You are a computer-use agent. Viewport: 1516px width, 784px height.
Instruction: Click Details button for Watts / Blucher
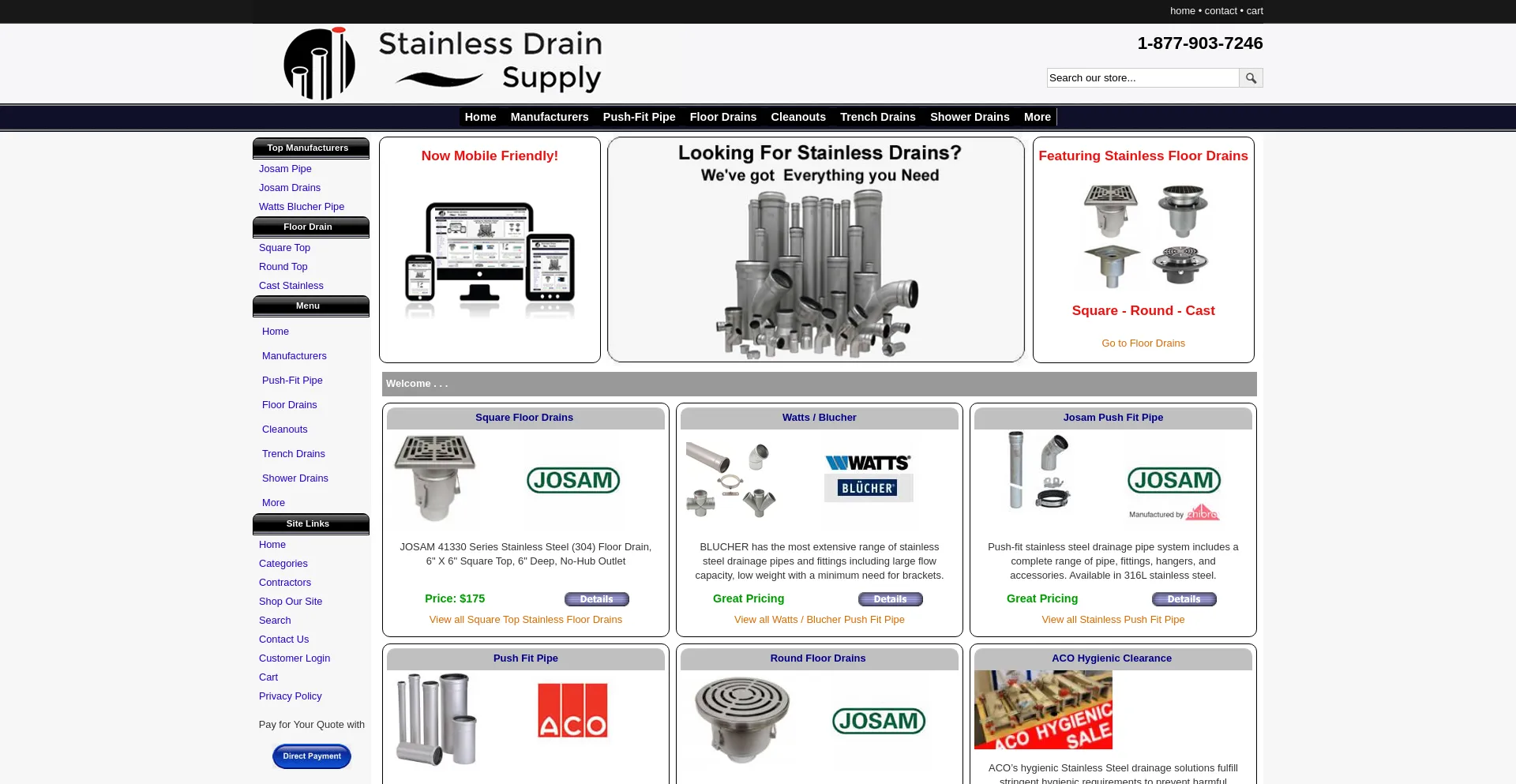click(891, 599)
